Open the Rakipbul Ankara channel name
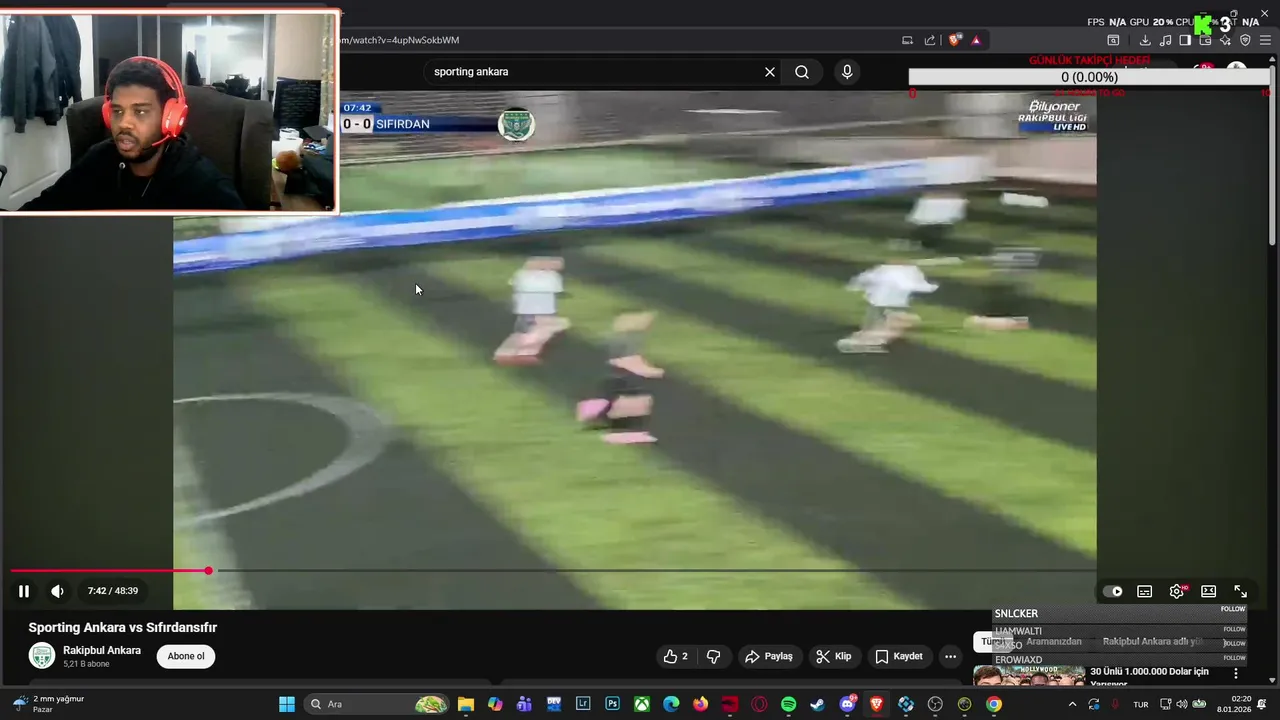The height and width of the screenshot is (720, 1280). [102, 650]
